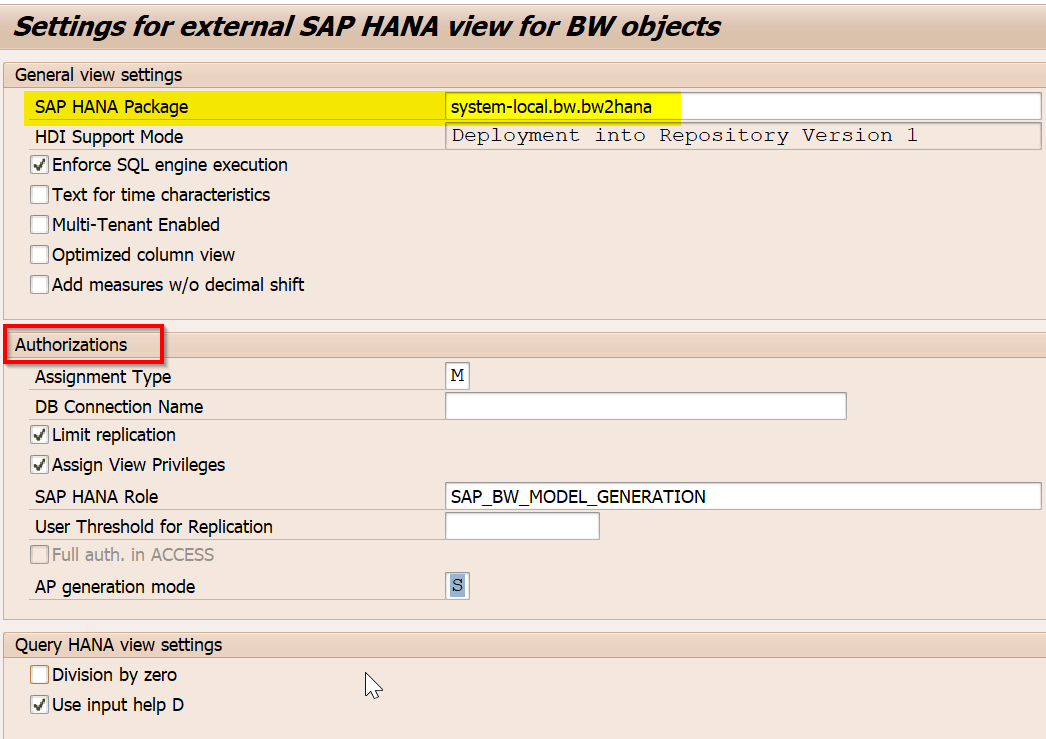The width and height of the screenshot is (1046, 739).
Task: Click the Assignment Type field showing M
Action: click(x=457, y=376)
